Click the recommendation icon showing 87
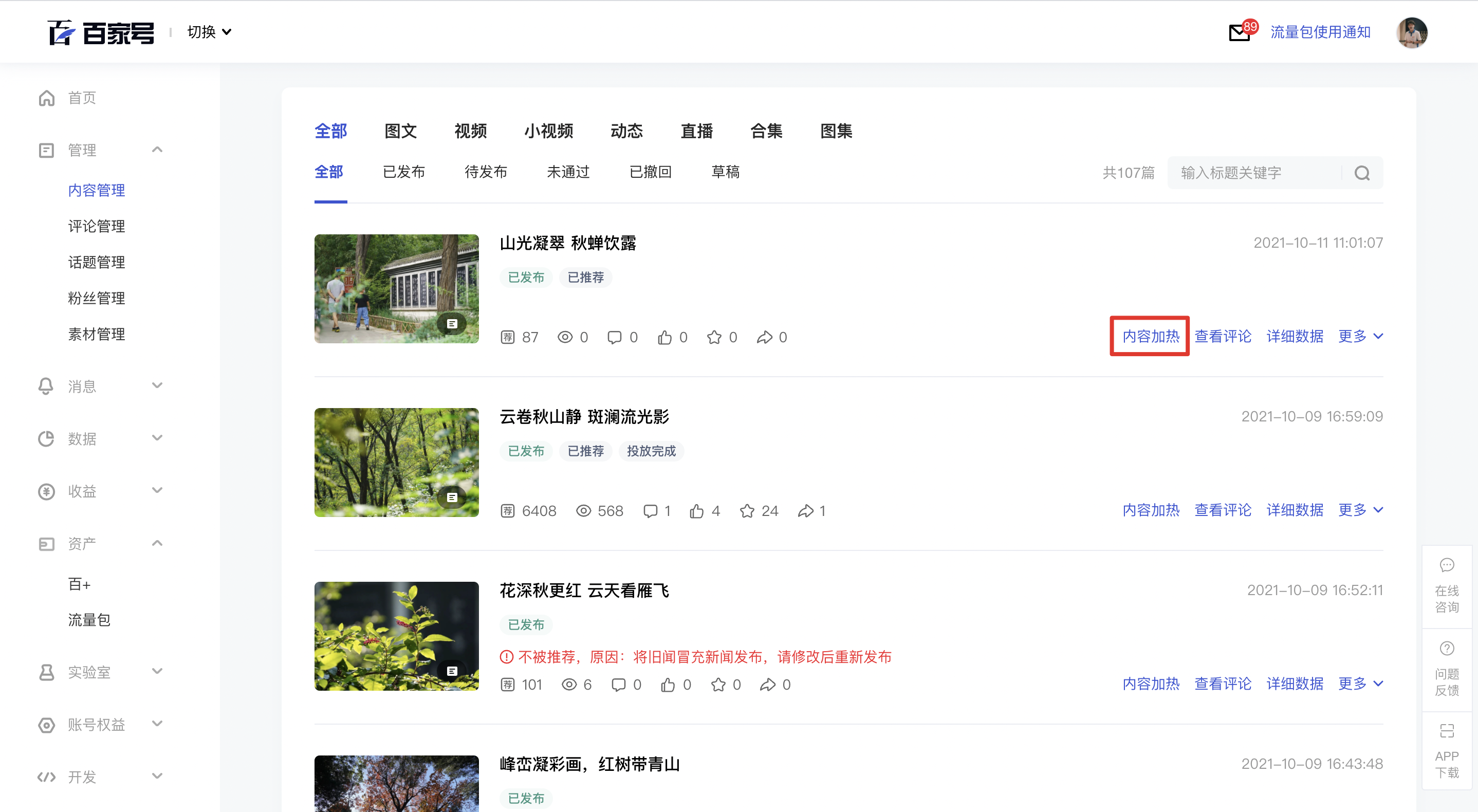This screenshot has width=1478, height=812. tap(507, 338)
